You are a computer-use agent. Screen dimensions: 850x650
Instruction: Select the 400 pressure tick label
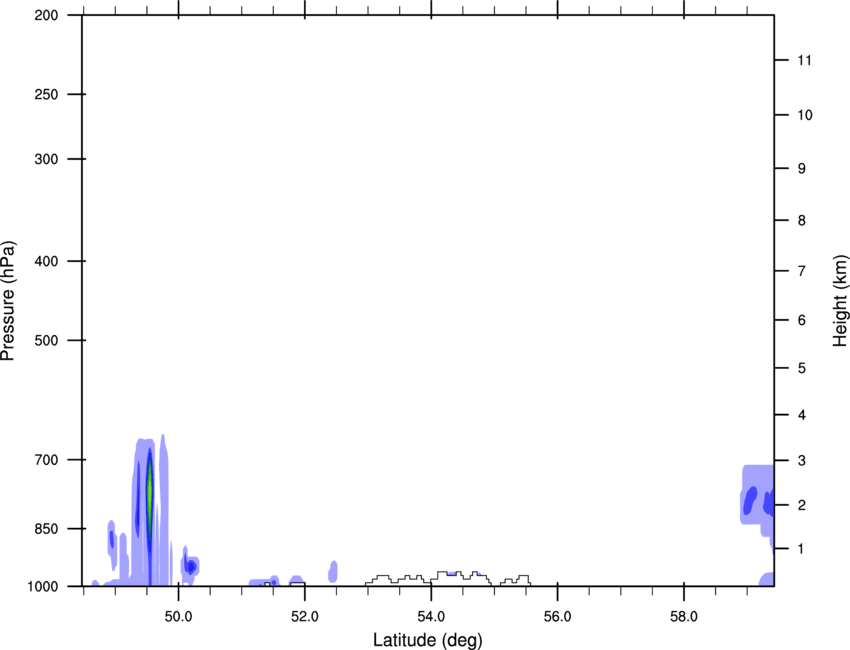[46, 261]
